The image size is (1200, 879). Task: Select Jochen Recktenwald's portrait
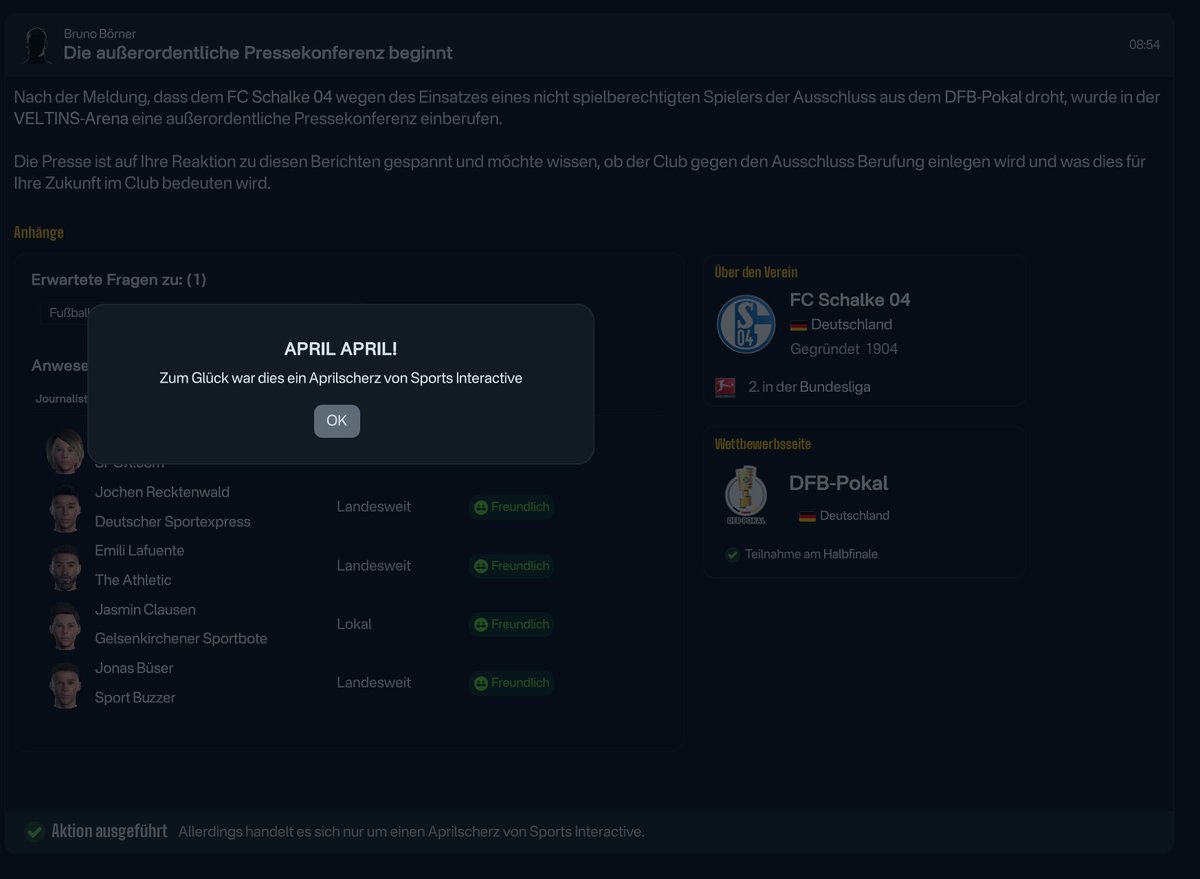65,507
